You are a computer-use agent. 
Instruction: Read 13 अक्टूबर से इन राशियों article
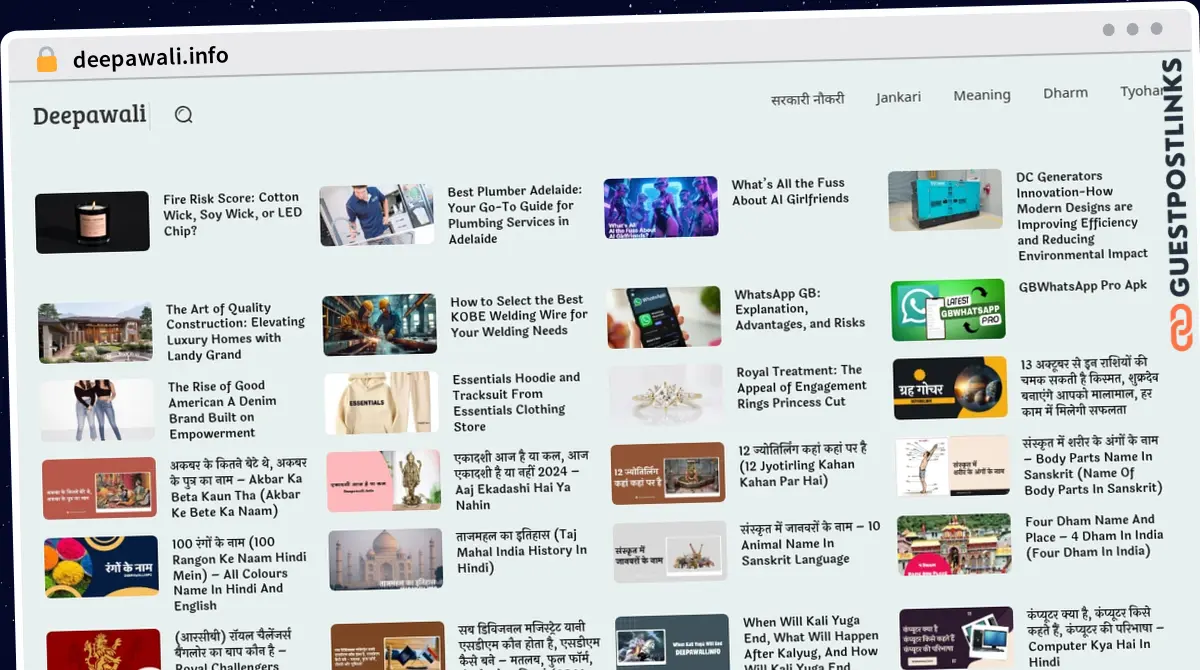[x=1090, y=385]
